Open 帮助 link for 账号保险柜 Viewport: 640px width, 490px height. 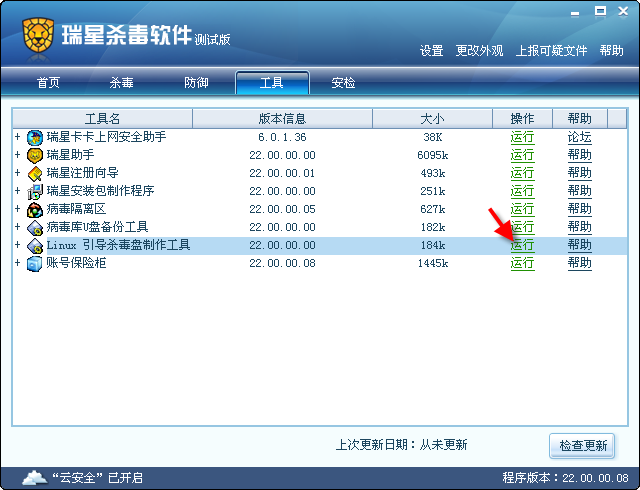pos(579,263)
